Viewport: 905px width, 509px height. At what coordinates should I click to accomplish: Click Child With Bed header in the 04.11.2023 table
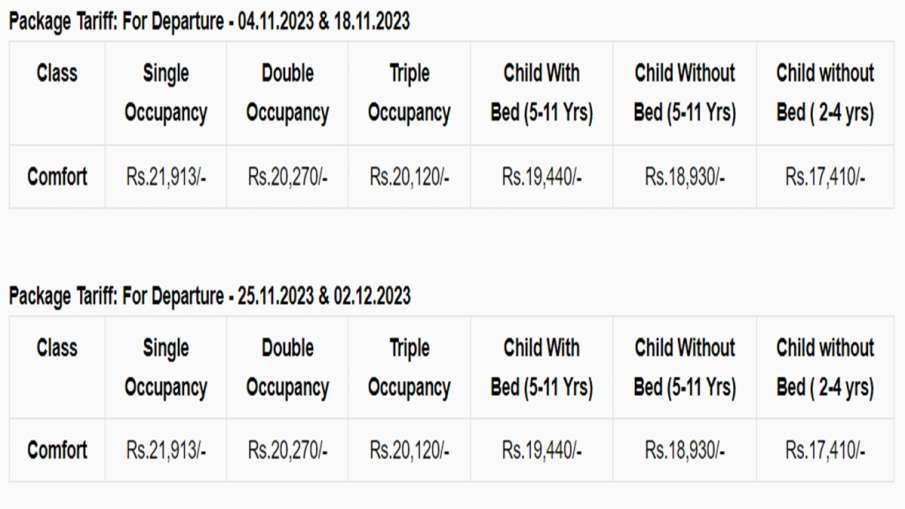(541, 93)
